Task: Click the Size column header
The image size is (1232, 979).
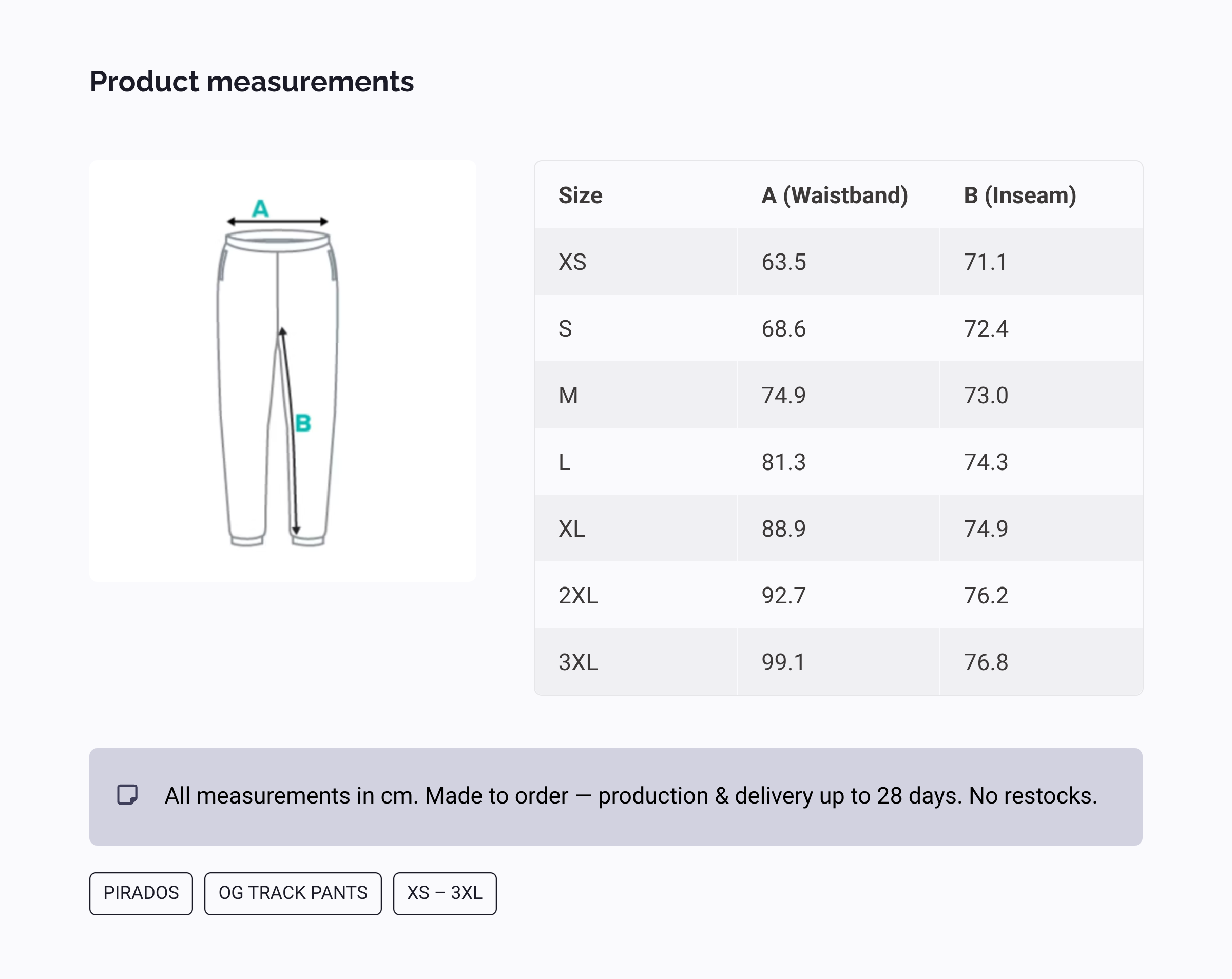Action: [x=580, y=195]
